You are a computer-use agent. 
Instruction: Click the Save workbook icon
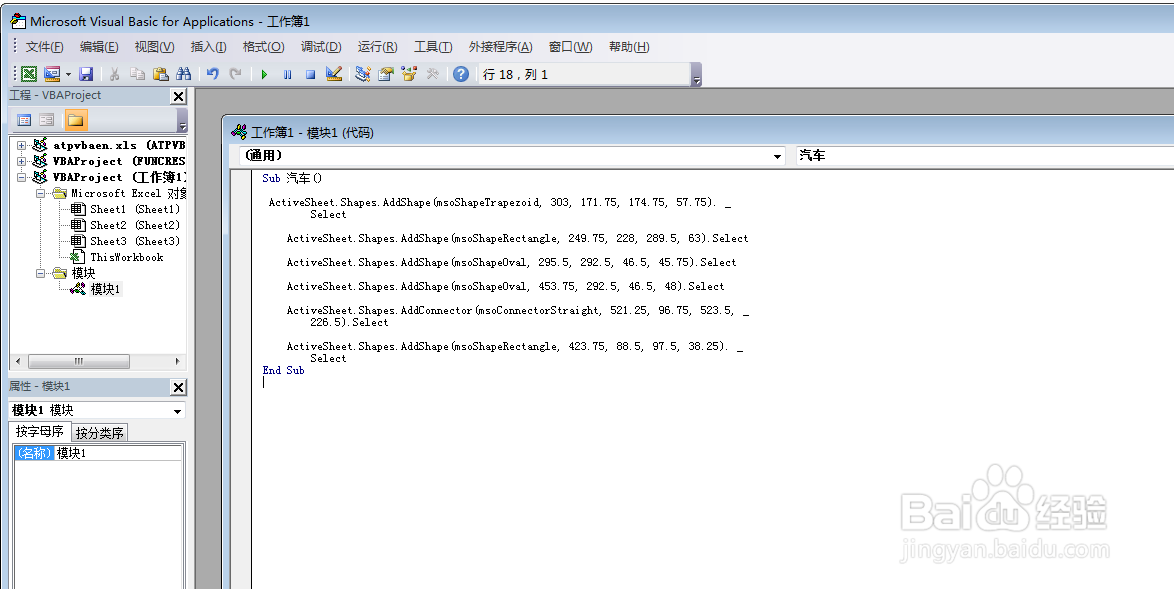pos(85,74)
